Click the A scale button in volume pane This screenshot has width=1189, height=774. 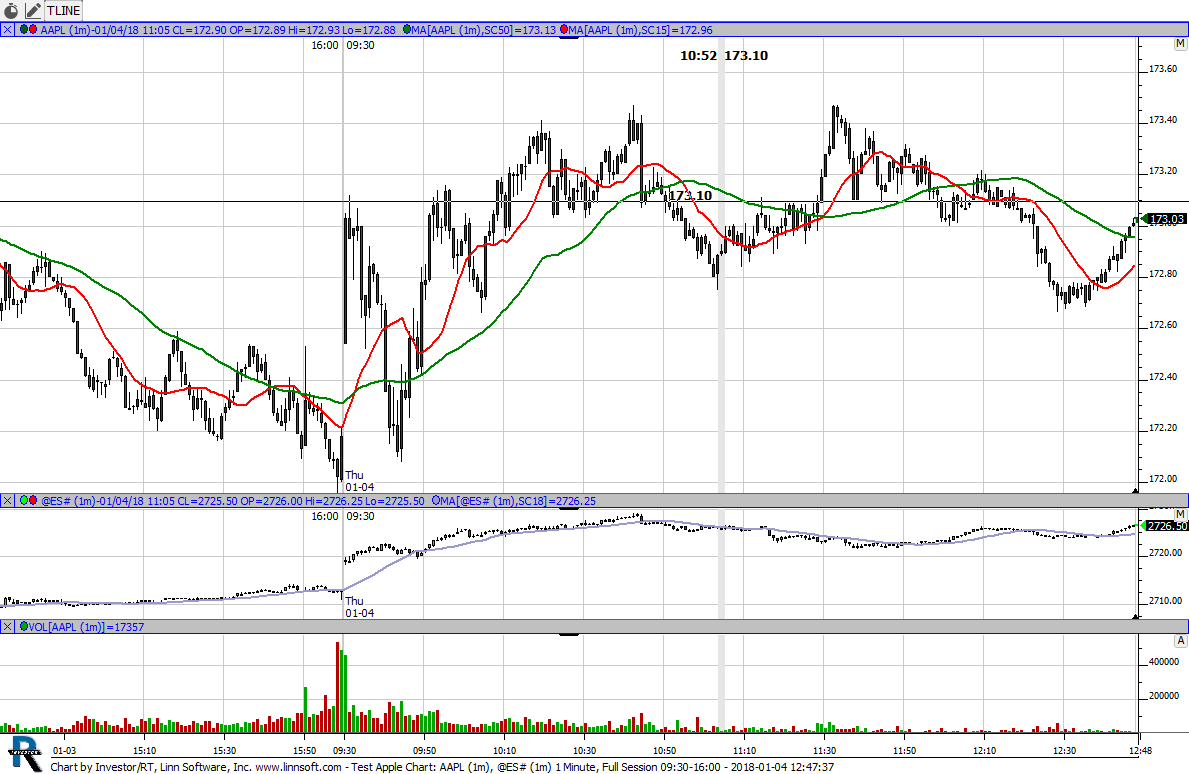[x=1181, y=641]
